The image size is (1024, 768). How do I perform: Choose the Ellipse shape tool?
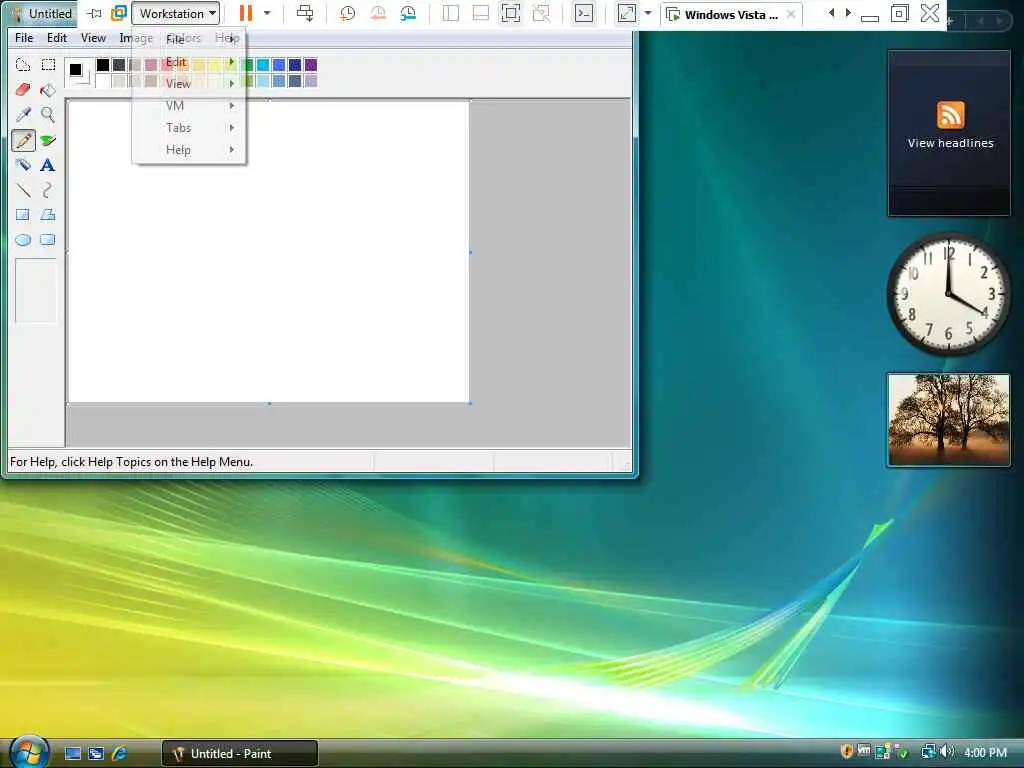pyautogui.click(x=23, y=240)
